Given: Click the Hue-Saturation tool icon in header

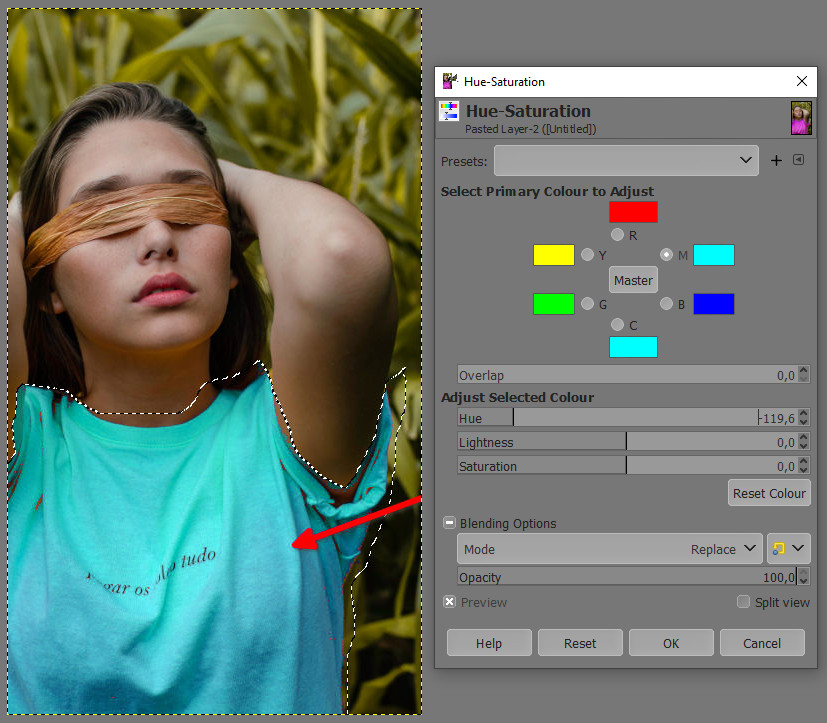Looking at the screenshot, I should coord(449,111).
